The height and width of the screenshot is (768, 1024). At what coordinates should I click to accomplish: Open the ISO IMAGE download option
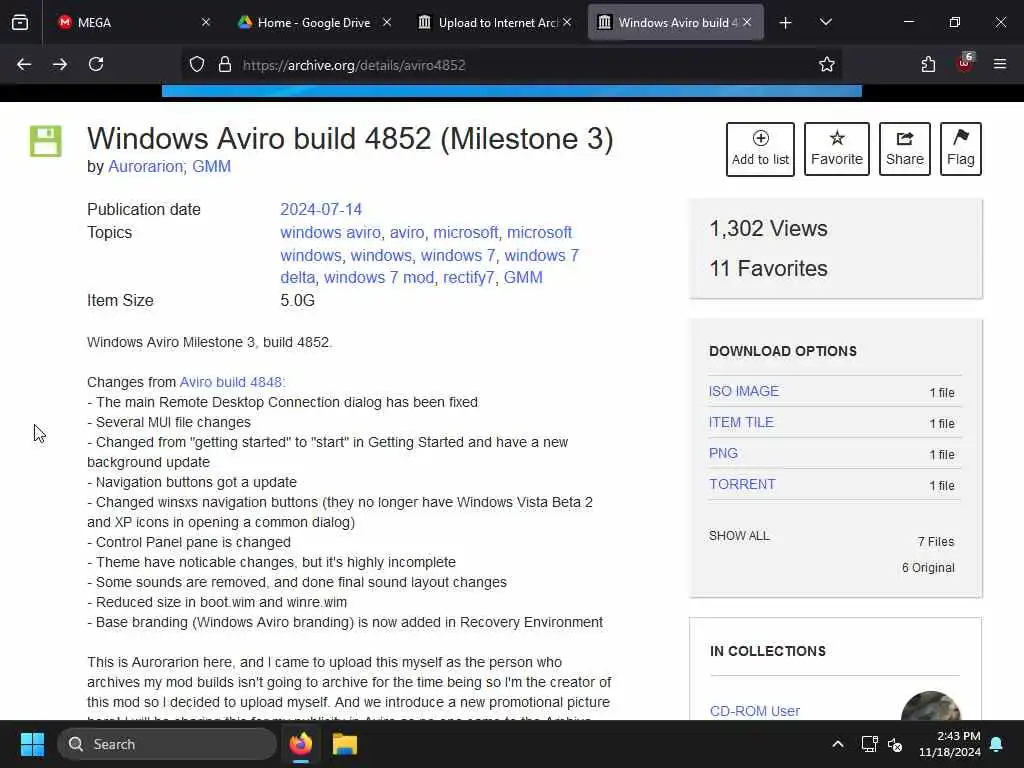point(744,391)
